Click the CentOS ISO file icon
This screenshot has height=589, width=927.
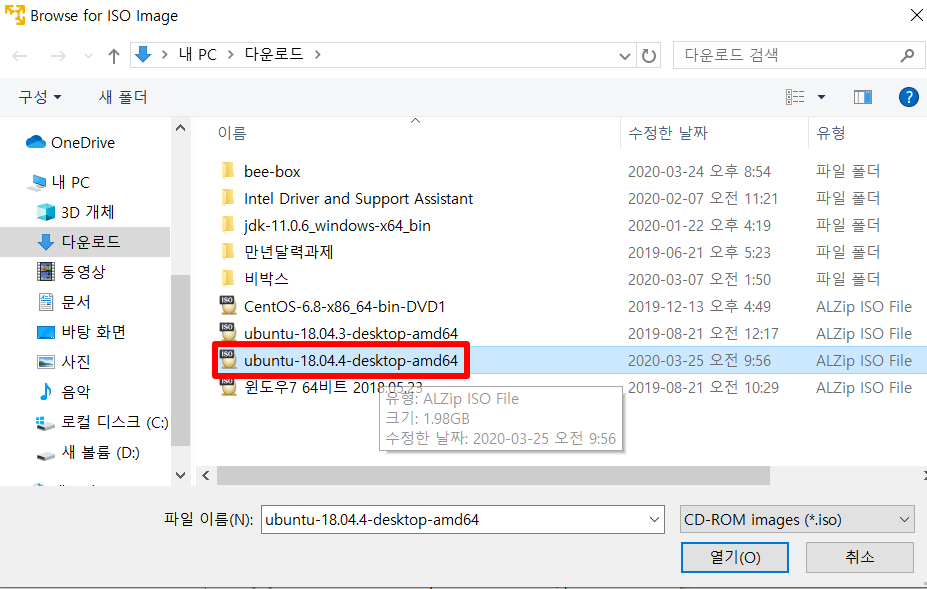tap(228, 306)
